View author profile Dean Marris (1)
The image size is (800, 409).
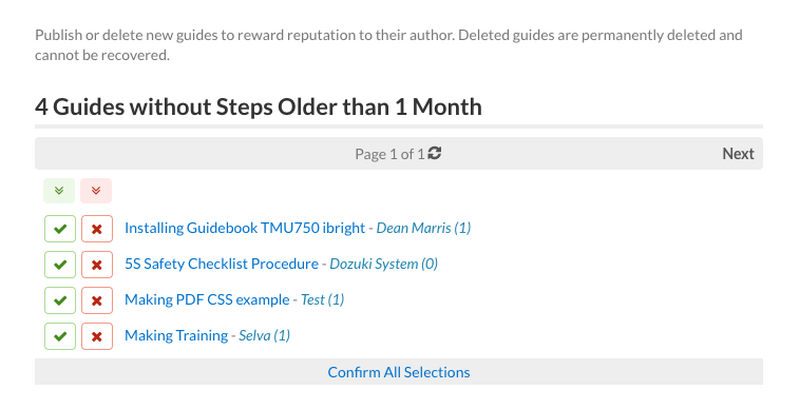tap(423, 228)
